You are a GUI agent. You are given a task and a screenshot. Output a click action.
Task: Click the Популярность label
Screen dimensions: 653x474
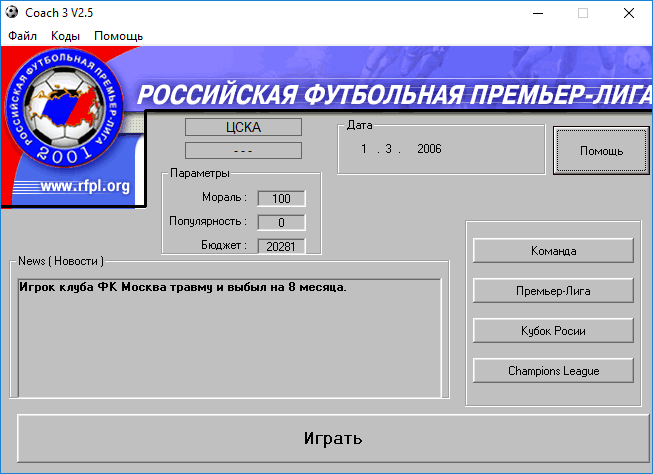click(208, 221)
